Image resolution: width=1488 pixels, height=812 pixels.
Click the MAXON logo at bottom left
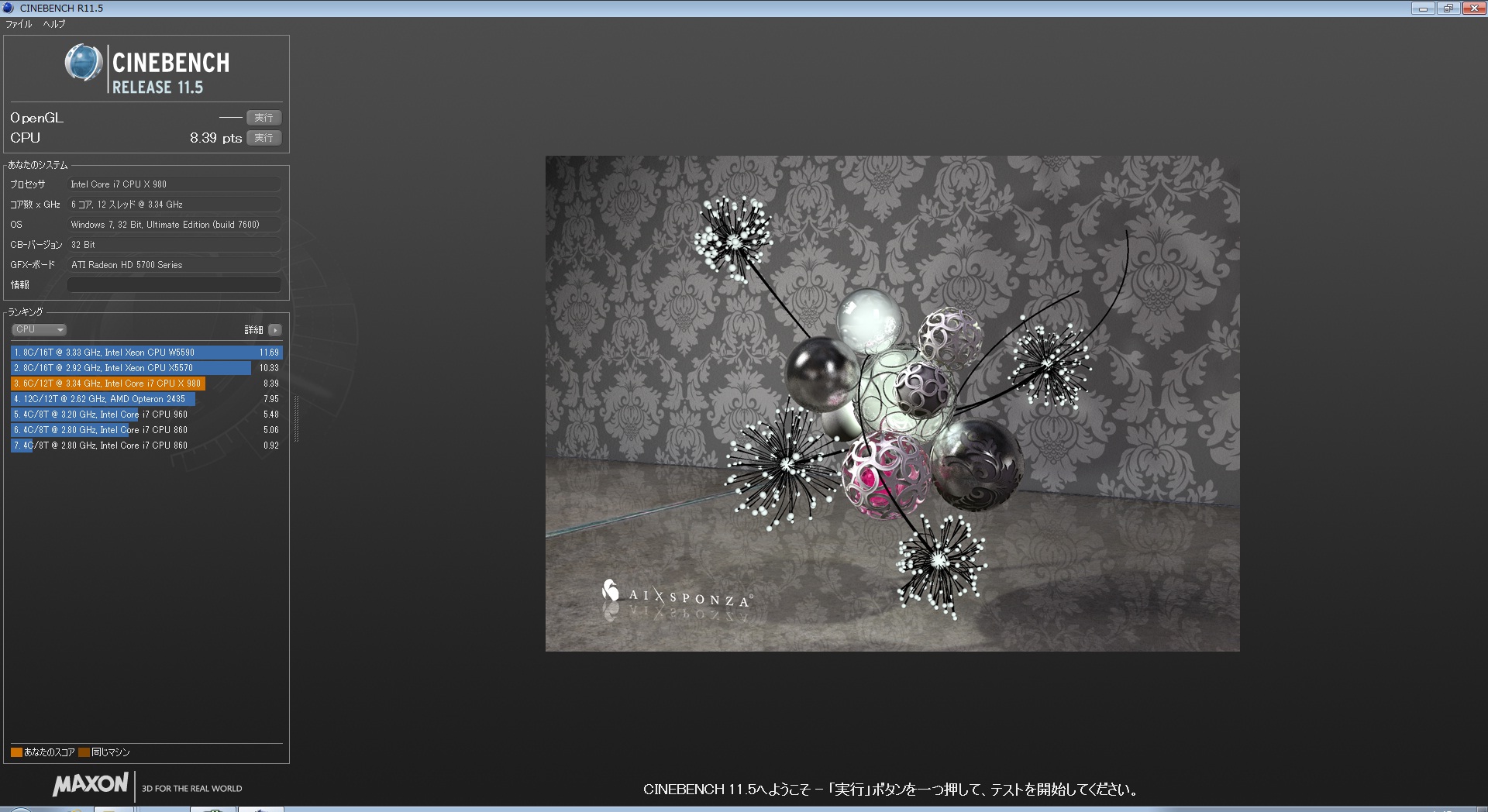tap(91, 784)
